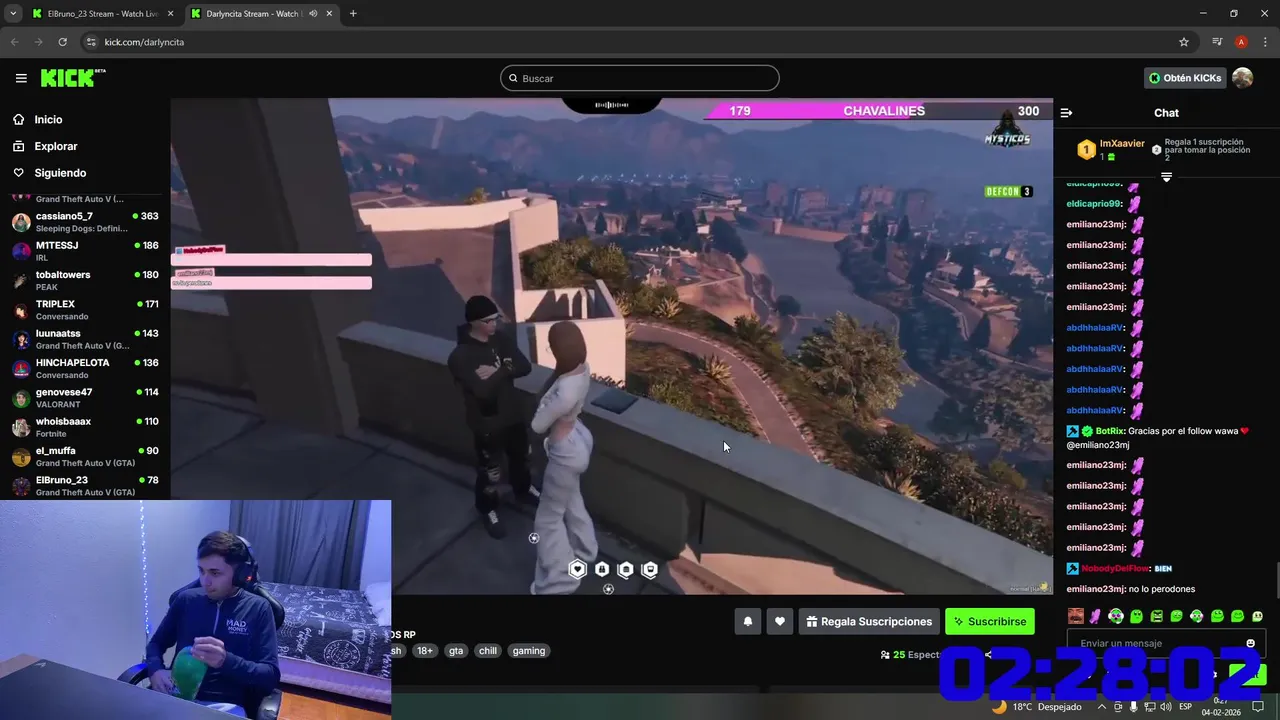This screenshot has height=720, width=1280.
Task: Click the green Suscribirse button
Action: pyautogui.click(x=990, y=621)
